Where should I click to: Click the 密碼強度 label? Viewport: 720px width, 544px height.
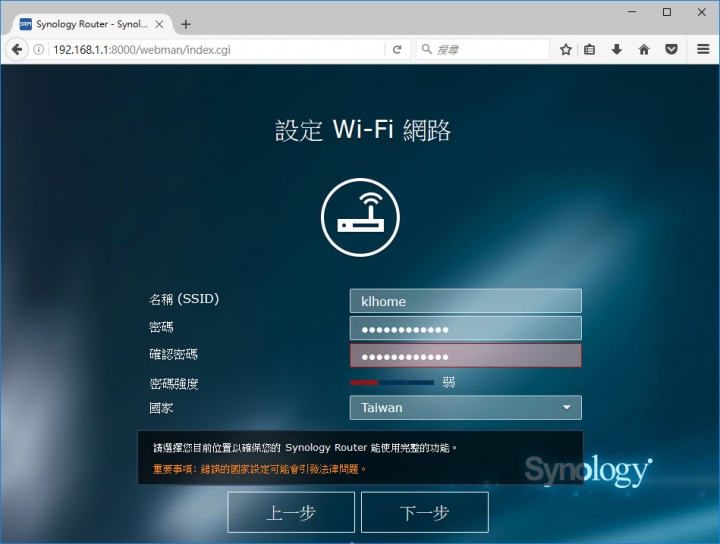click(174, 384)
